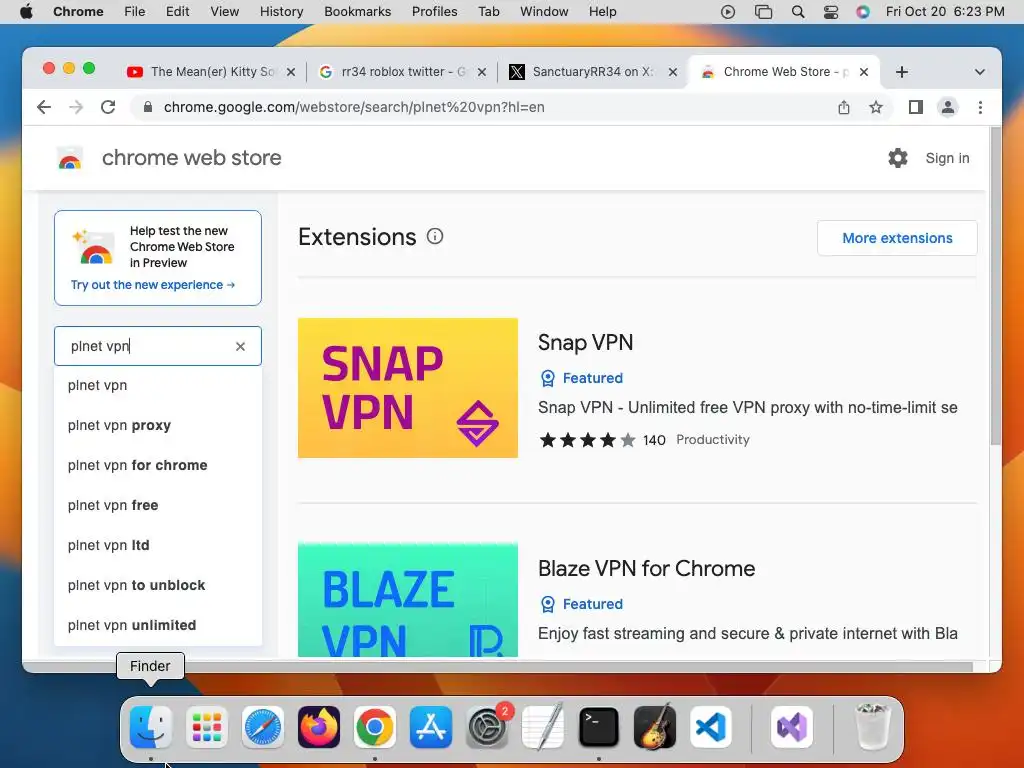The image size is (1024, 768).
Task: Choose suggestion 'plnet vpn unlimited'
Action: (x=158, y=625)
